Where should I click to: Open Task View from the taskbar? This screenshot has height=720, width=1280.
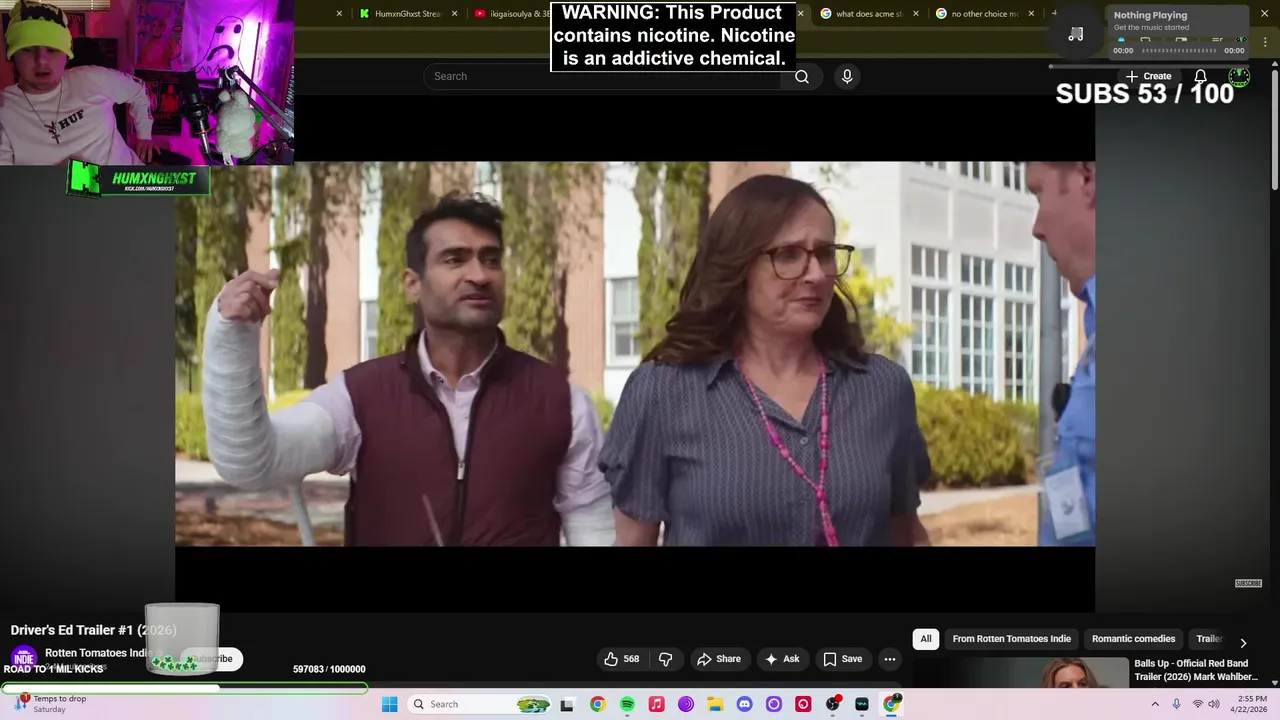pos(567,704)
